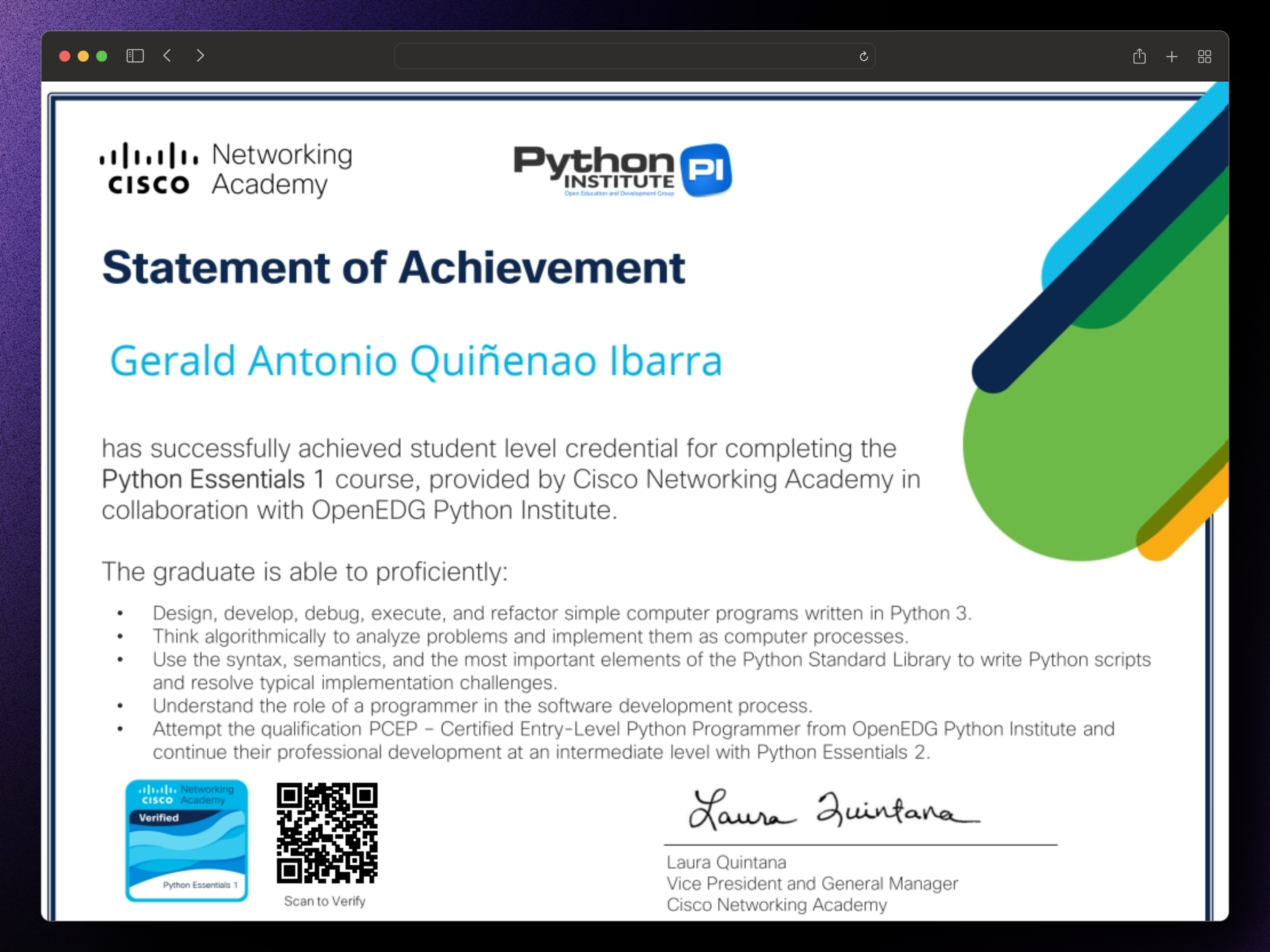The height and width of the screenshot is (952, 1270).
Task: Open the Share icon in toolbar
Action: coord(1139,56)
